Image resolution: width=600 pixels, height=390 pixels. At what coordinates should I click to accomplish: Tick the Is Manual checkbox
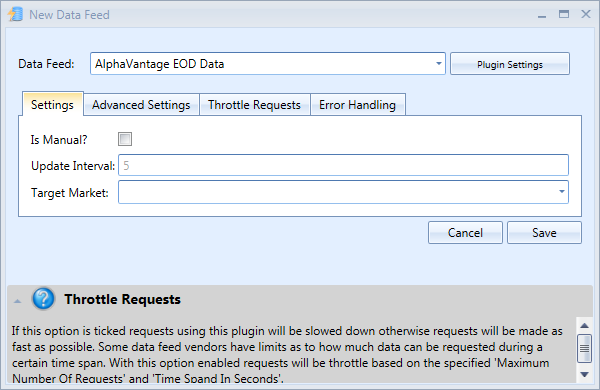point(125,139)
